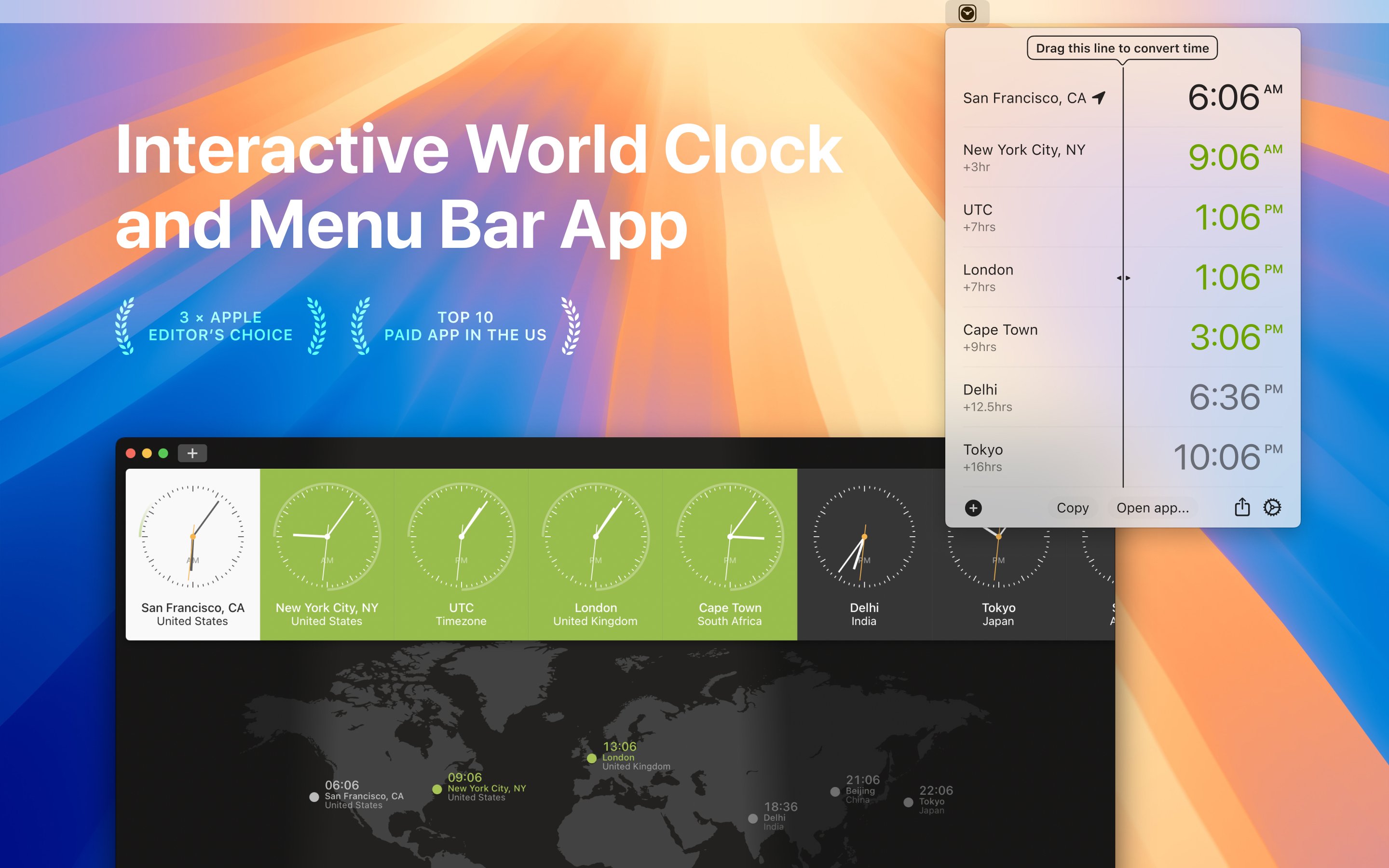
Task: Click the Tokyo map marker dot
Action: [908, 802]
